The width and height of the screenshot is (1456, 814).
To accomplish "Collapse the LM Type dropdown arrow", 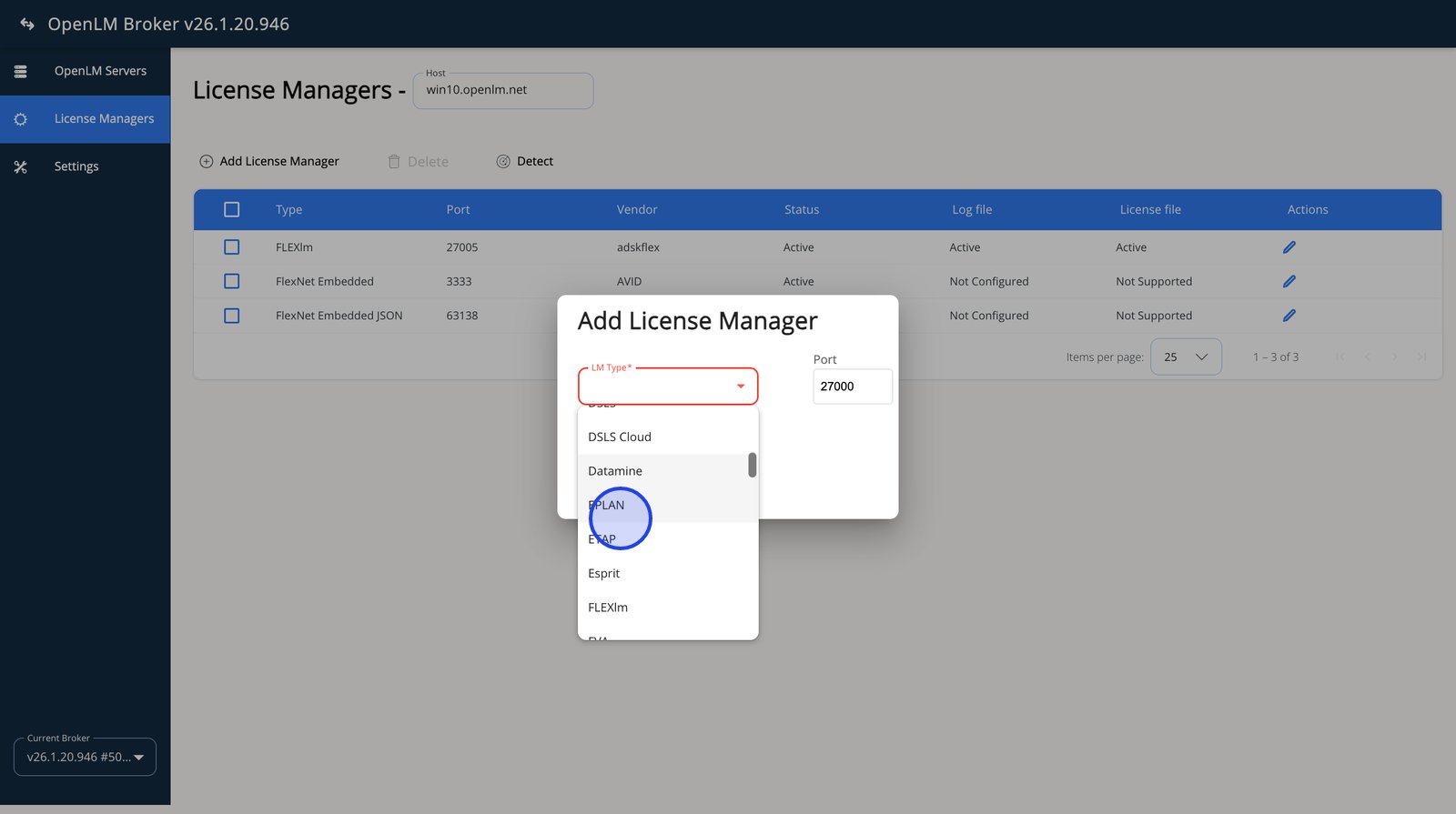I will 741,387.
